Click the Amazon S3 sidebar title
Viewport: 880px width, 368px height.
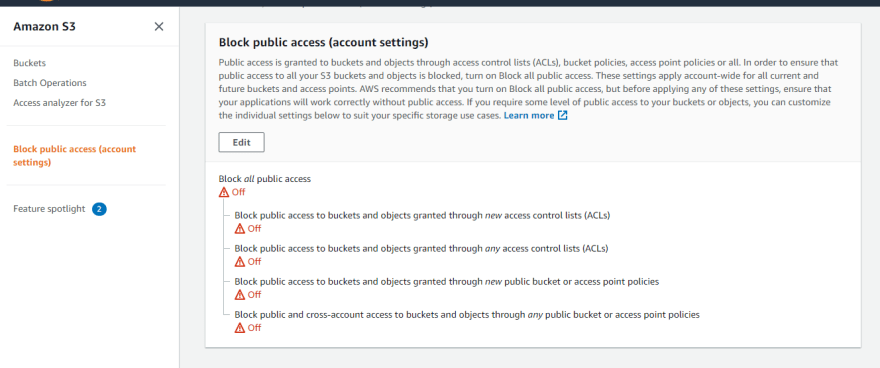(x=44, y=26)
